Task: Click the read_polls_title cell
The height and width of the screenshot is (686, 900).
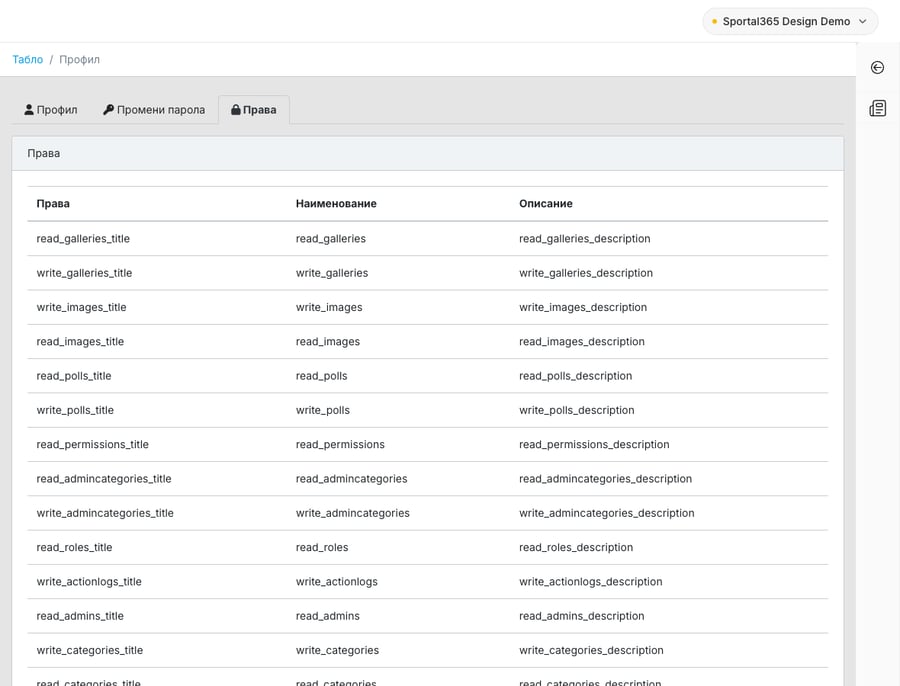Action: click(74, 376)
